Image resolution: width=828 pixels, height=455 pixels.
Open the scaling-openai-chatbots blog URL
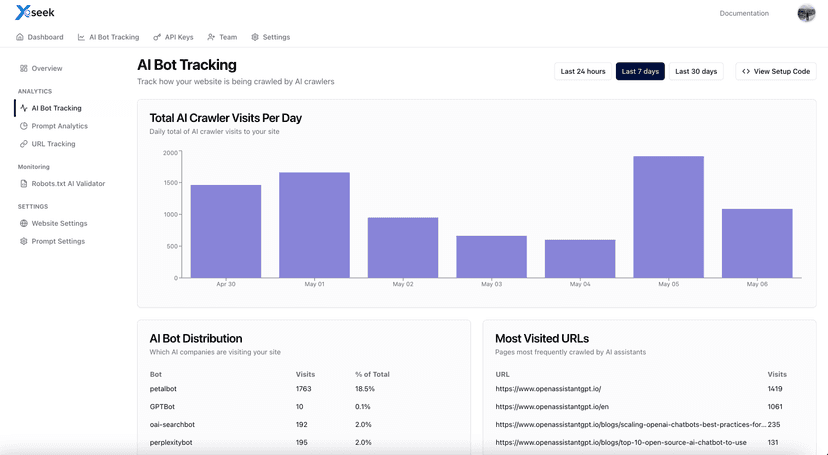(631, 424)
